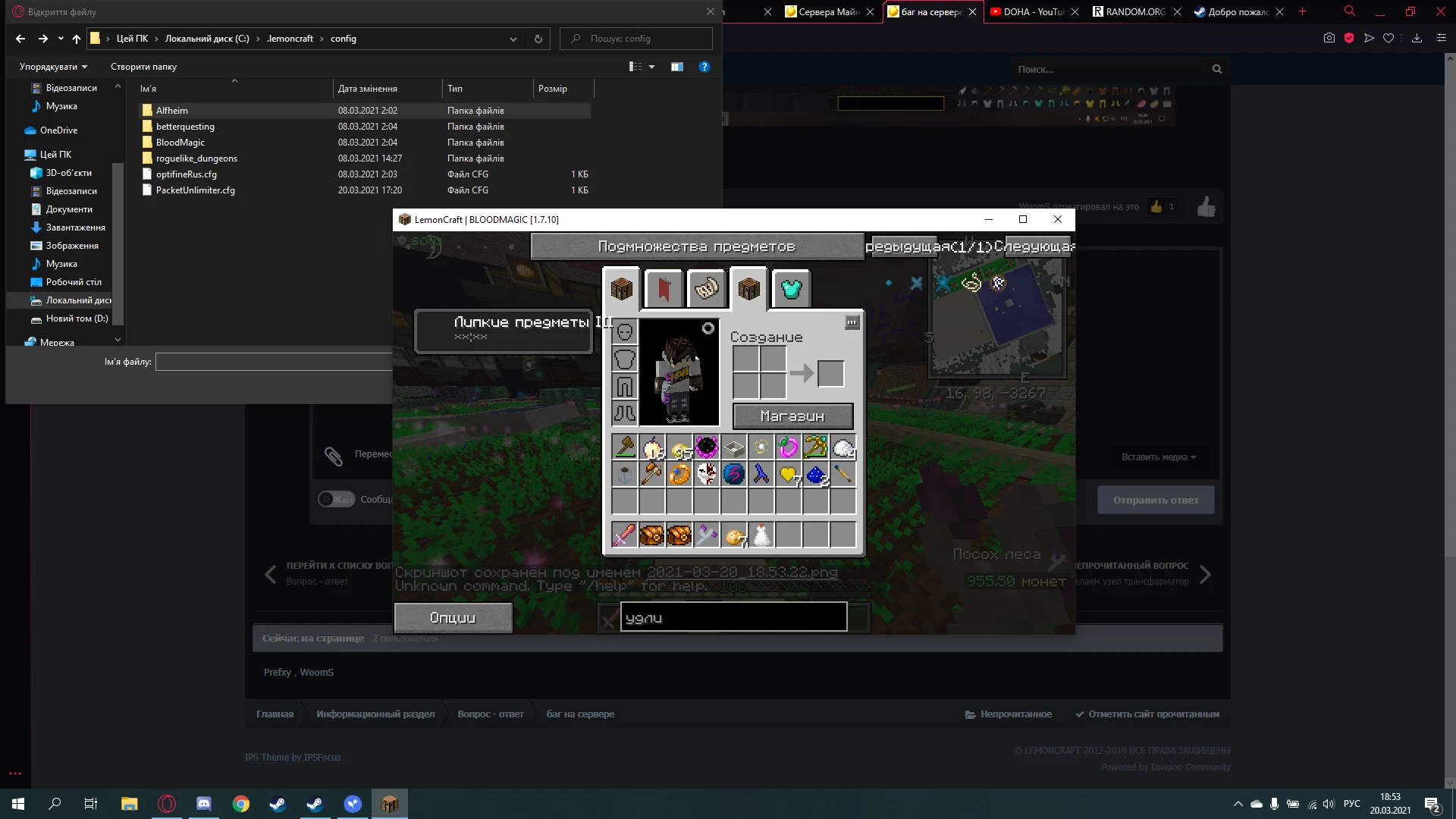The height and width of the screenshot is (819, 1456).
Task: Switch to the RANDOM.ORG browser tab
Action: 1135,11
